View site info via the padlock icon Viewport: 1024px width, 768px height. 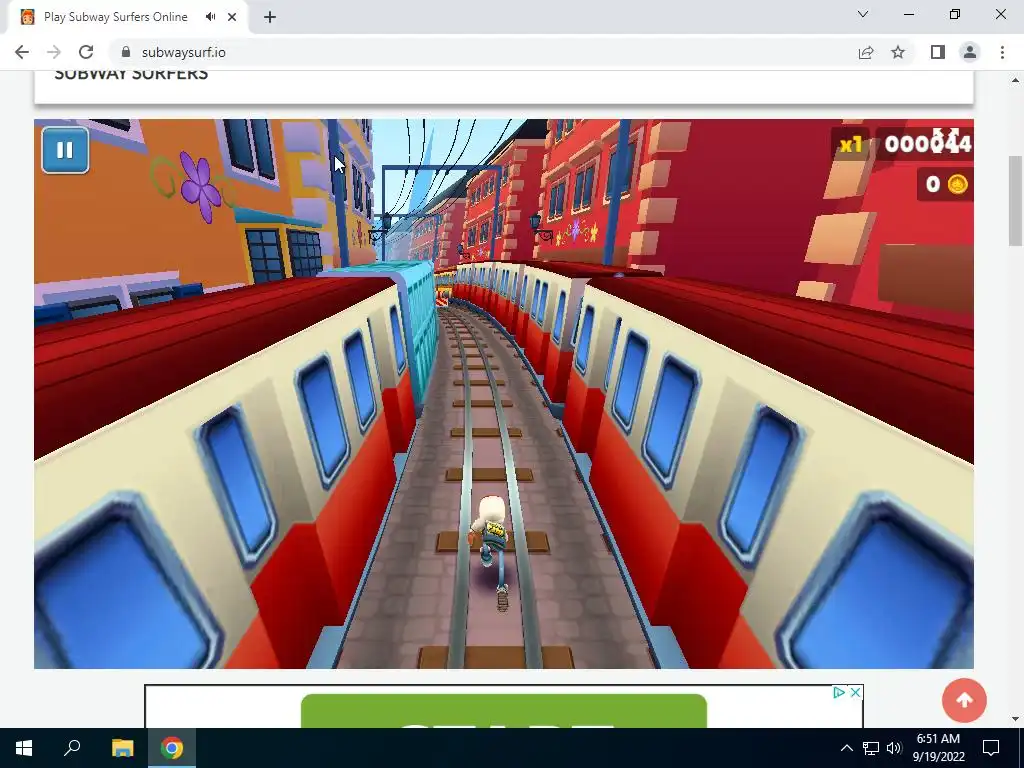click(126, 52)
